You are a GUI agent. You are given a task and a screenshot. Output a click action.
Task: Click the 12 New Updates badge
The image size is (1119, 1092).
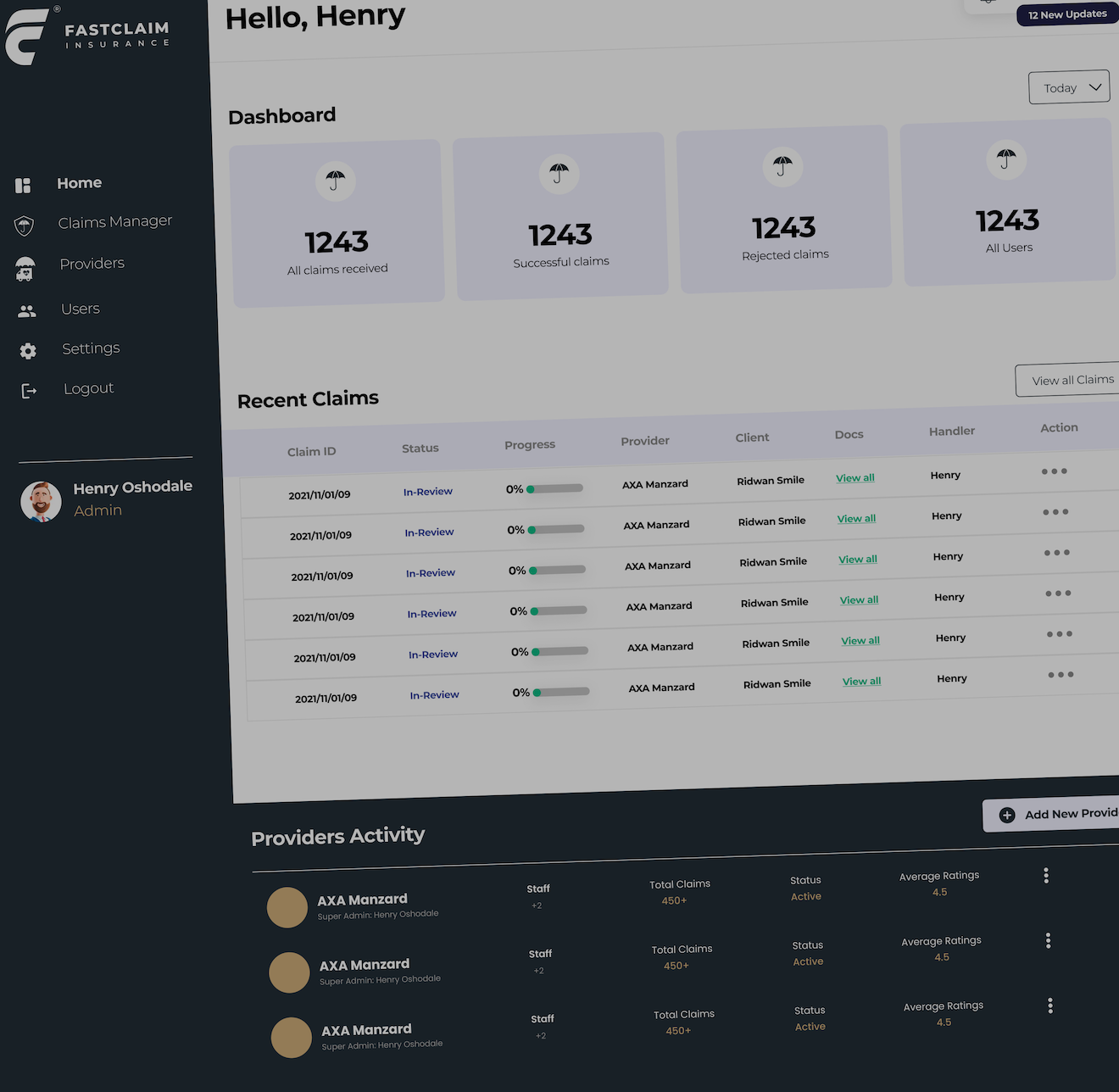click(1067, 14)
